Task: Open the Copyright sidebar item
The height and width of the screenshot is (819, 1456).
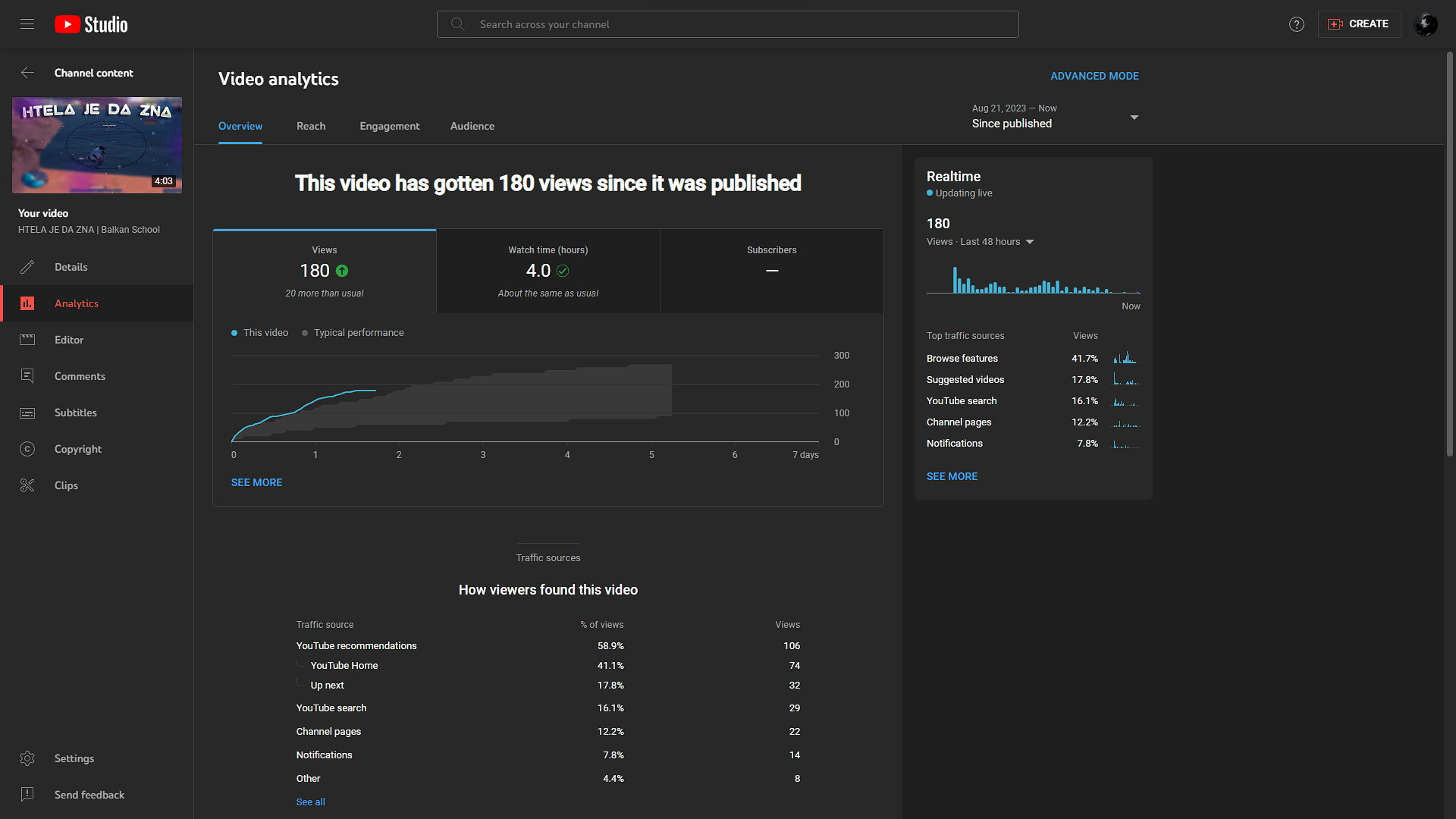Action: coord(97,449)
